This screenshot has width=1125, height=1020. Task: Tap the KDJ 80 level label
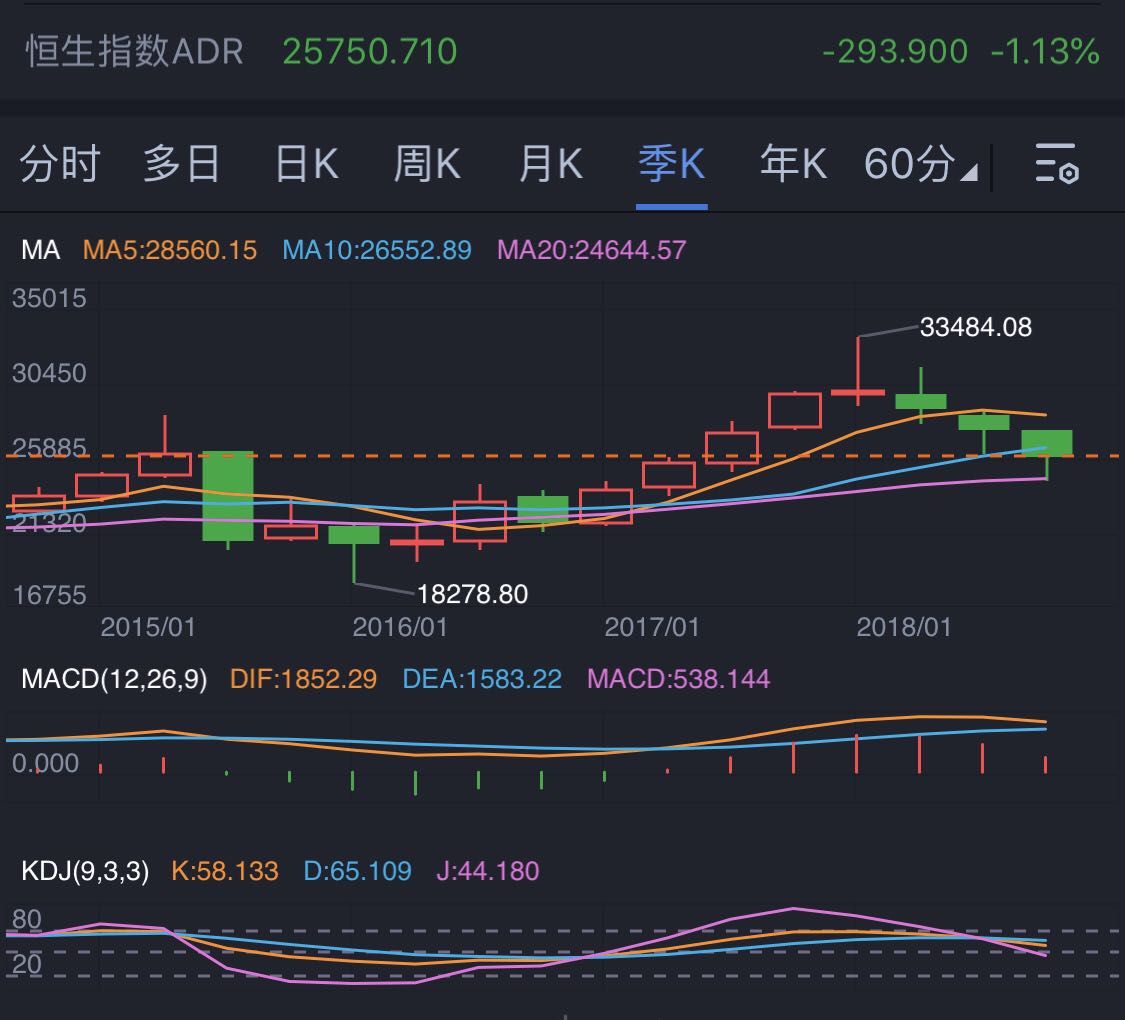(27, 920)
